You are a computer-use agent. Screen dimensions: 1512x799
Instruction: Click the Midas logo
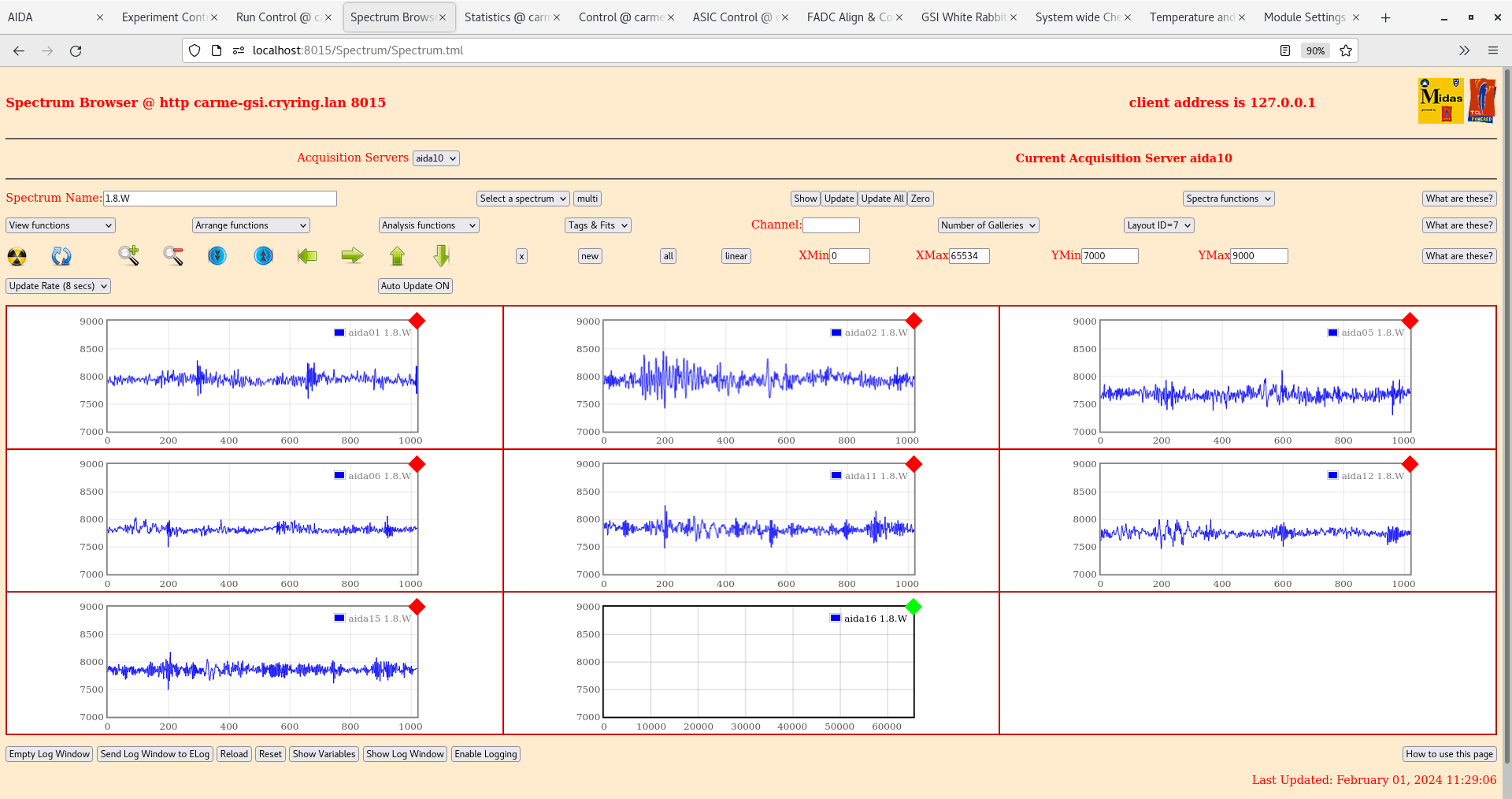click(1440, 101)
